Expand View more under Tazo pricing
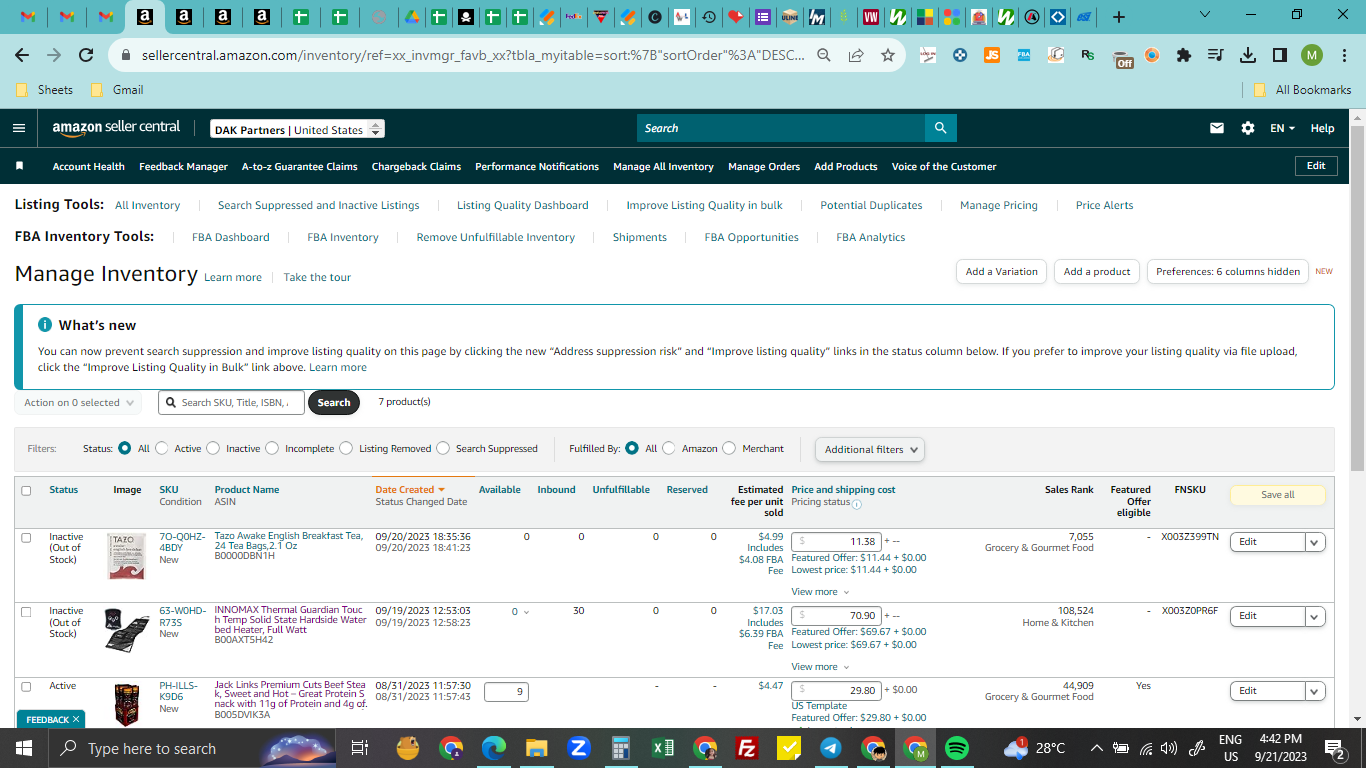The width and height of the screenshot is (1366, 768). tap(820, 592)
